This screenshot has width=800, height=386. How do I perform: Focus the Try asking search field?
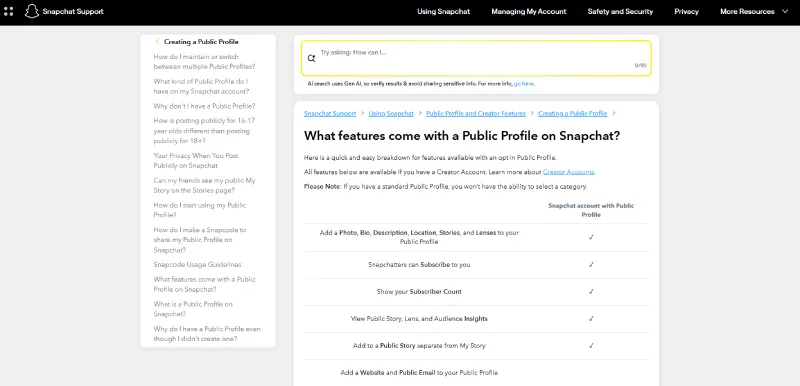pyautogui.click(x=476, y=58)
